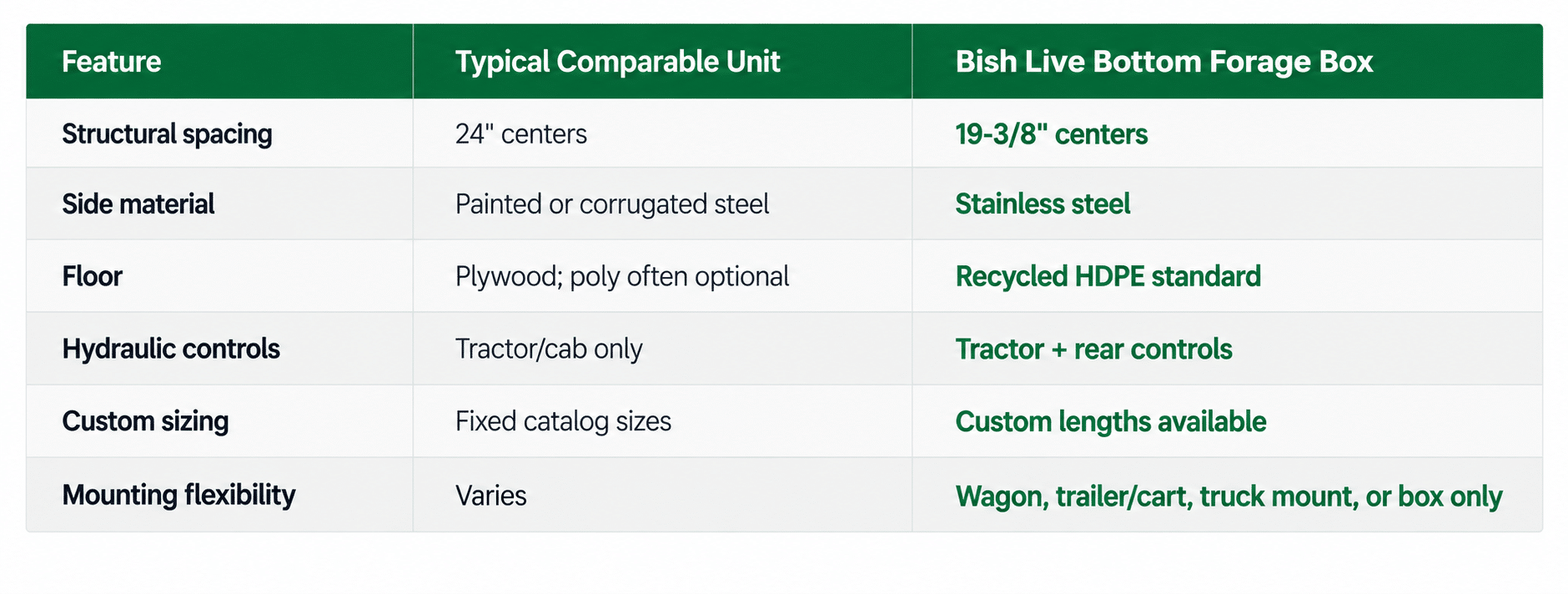
Task: Click the Side material row label
Action: [138, 204]
